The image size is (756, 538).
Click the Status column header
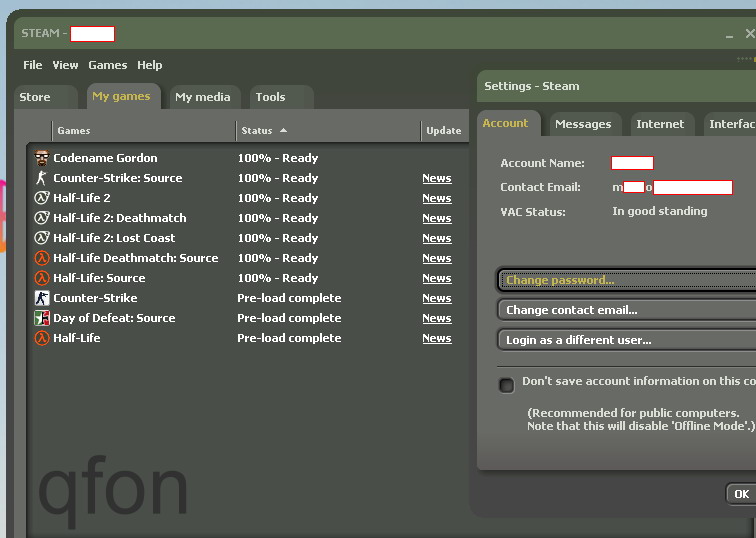328,131
